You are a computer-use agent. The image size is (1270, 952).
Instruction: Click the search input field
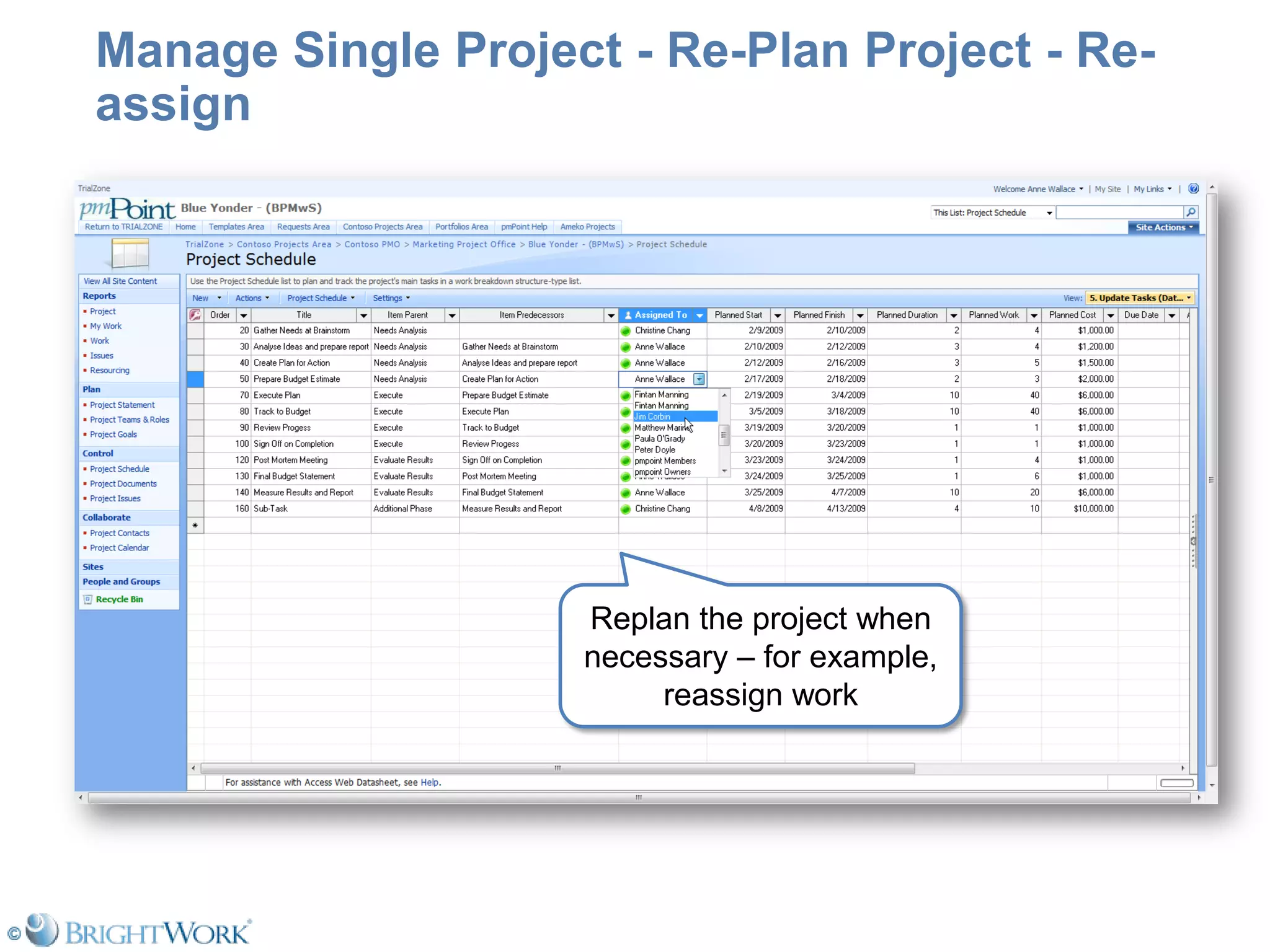click(1120, 213)
